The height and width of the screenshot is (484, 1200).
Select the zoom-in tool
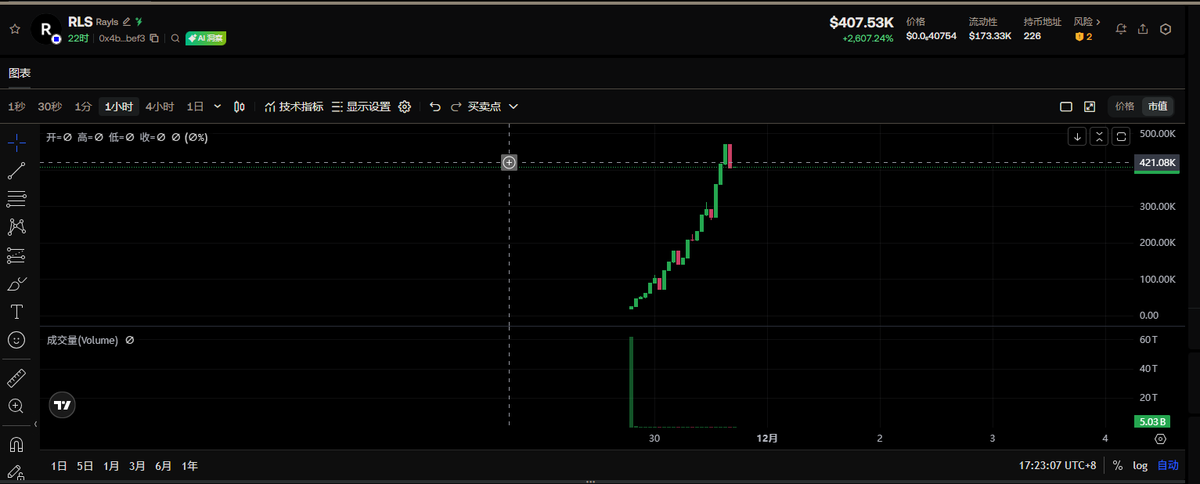16,406
